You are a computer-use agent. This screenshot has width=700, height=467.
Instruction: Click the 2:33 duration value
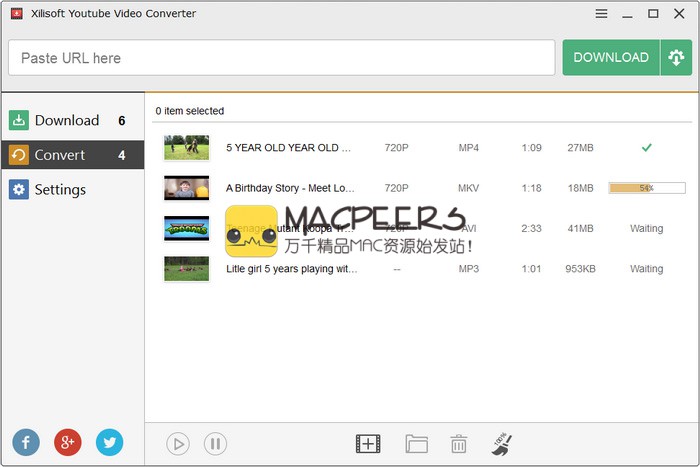531,229
